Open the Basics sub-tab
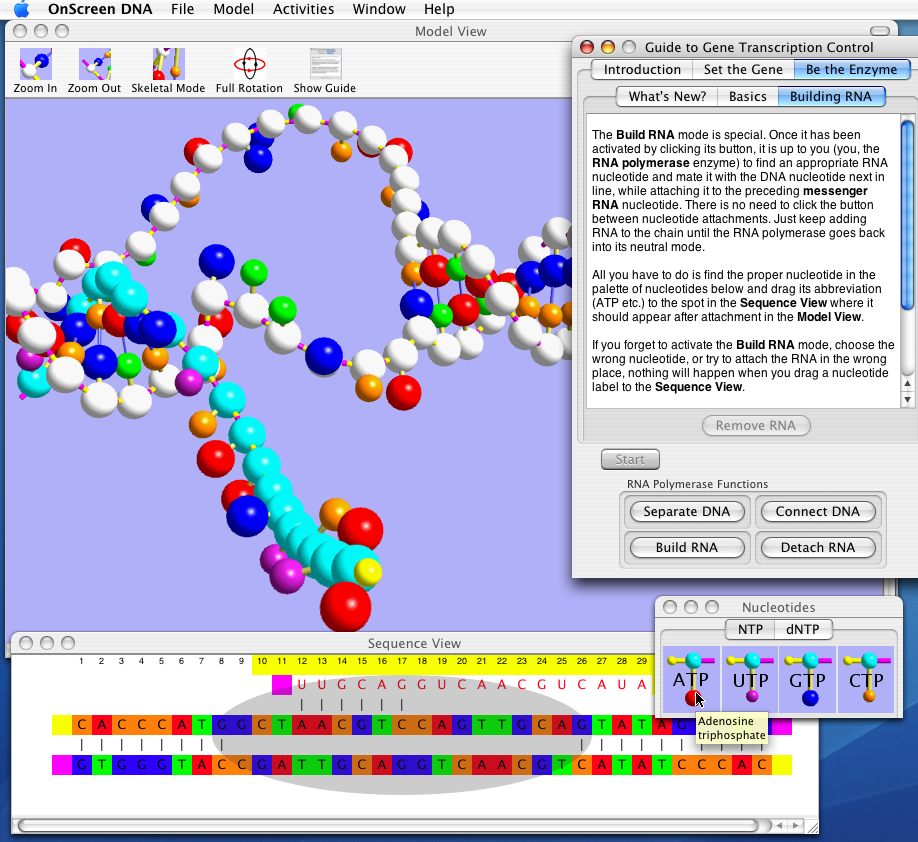Screen dimensions: 918x842 (748, 96)
